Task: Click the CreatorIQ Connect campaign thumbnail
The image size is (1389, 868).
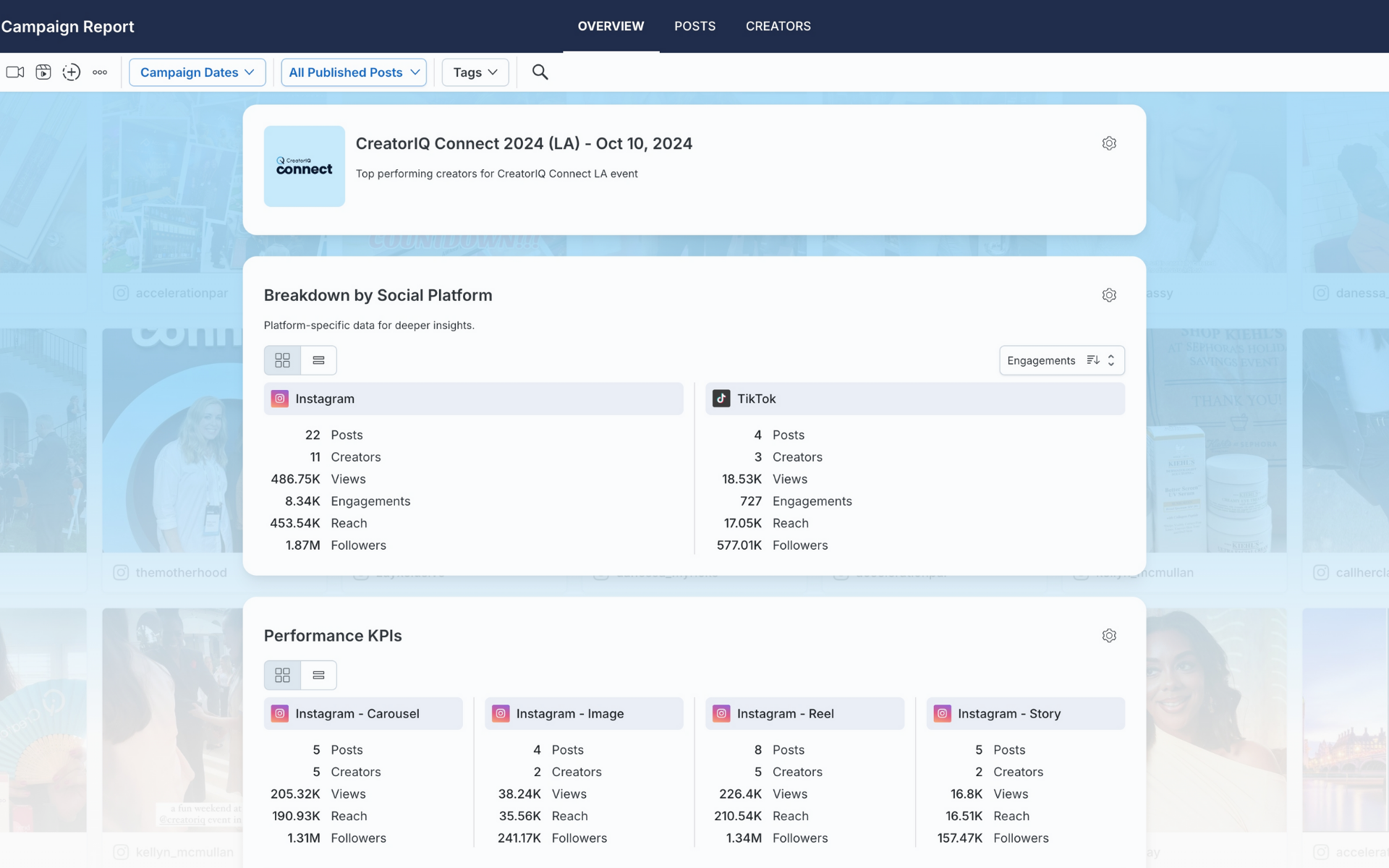Action: click(304, 166)
